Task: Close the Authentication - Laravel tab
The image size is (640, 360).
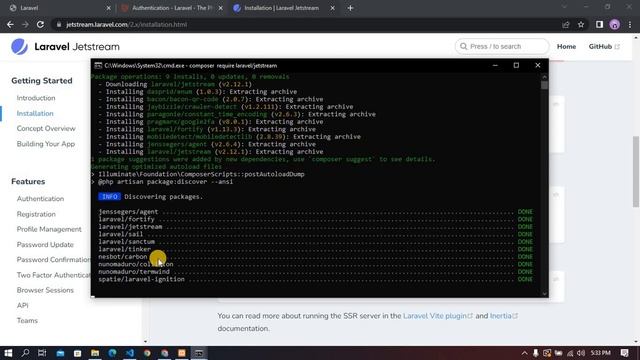Action: click(x=220, y=8)
